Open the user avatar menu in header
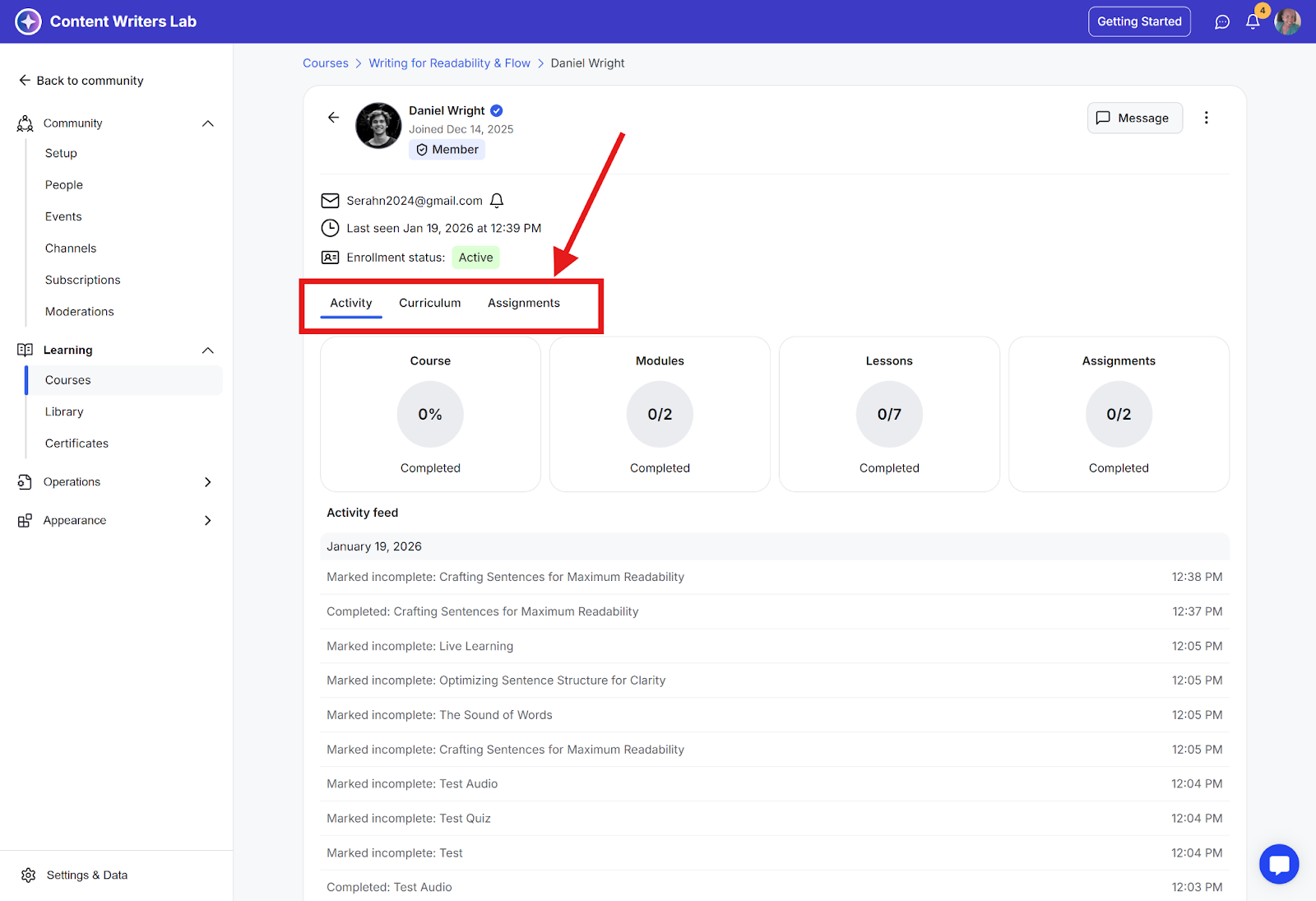Screen dimensions: 1316x901 1287,21
